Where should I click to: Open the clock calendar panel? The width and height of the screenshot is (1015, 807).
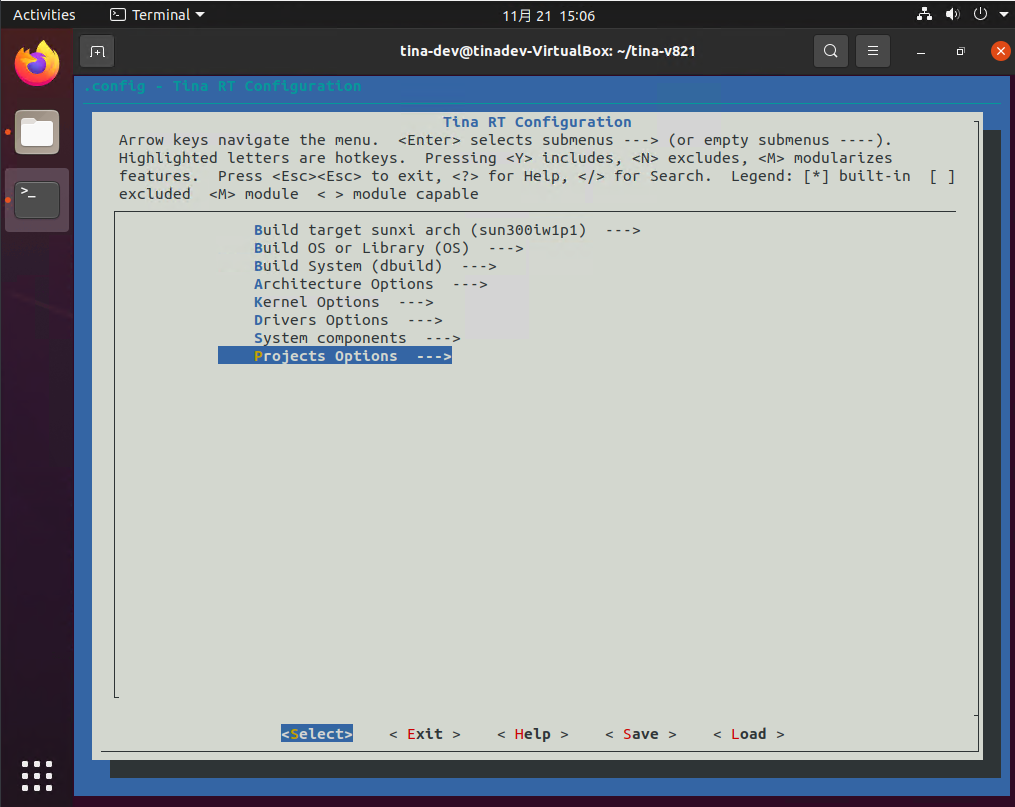click(x=549, y=15)
